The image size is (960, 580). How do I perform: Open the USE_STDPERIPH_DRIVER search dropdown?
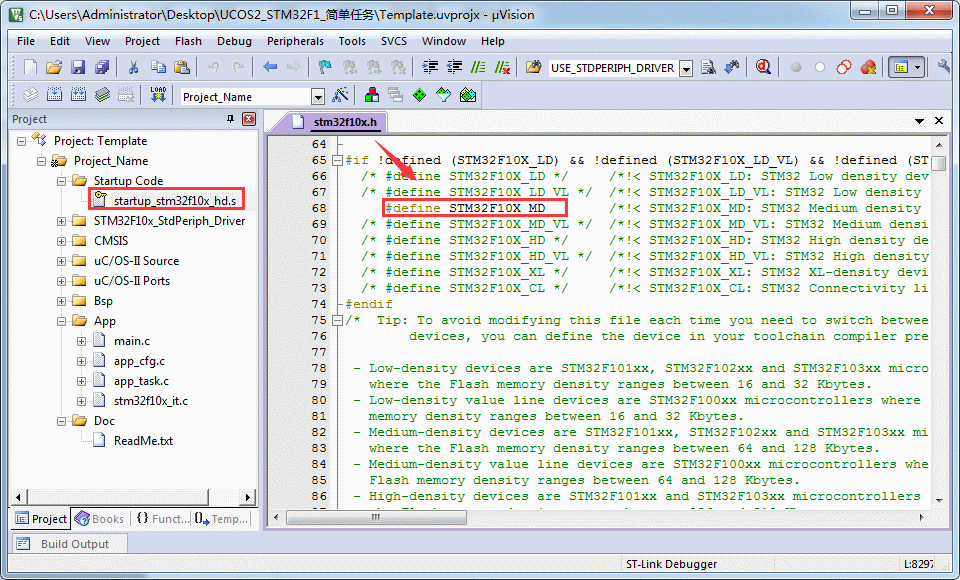tap(685, 69)
